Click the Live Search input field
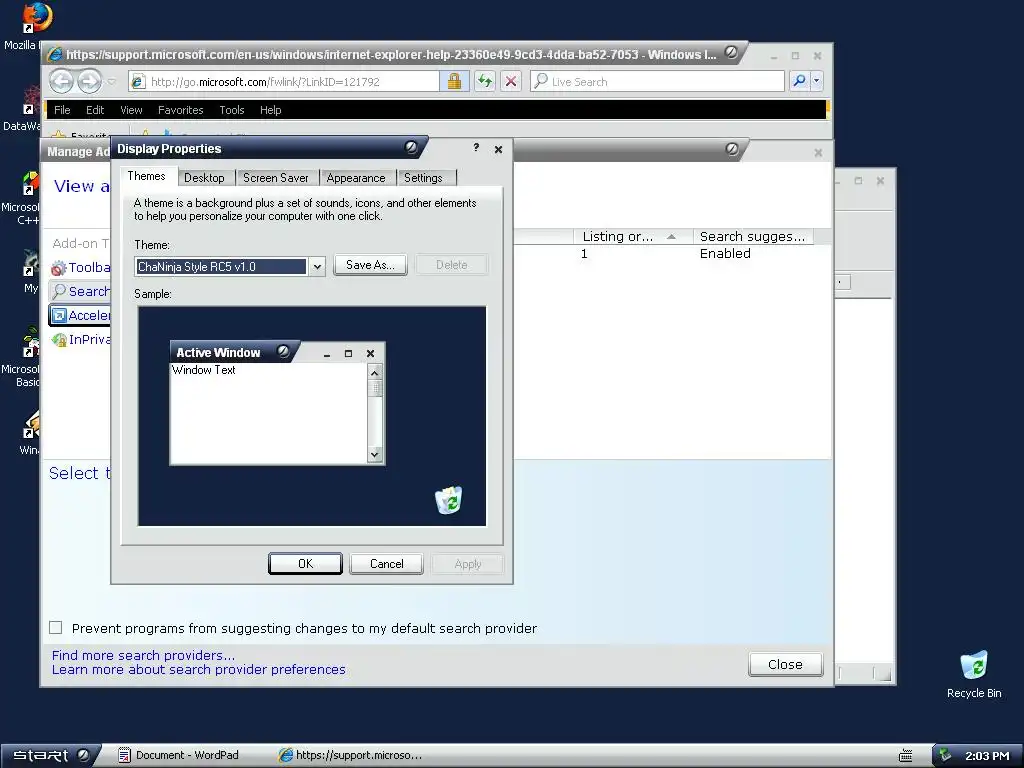This screenshot has width=1024, height=768. (x=658, y=82)
